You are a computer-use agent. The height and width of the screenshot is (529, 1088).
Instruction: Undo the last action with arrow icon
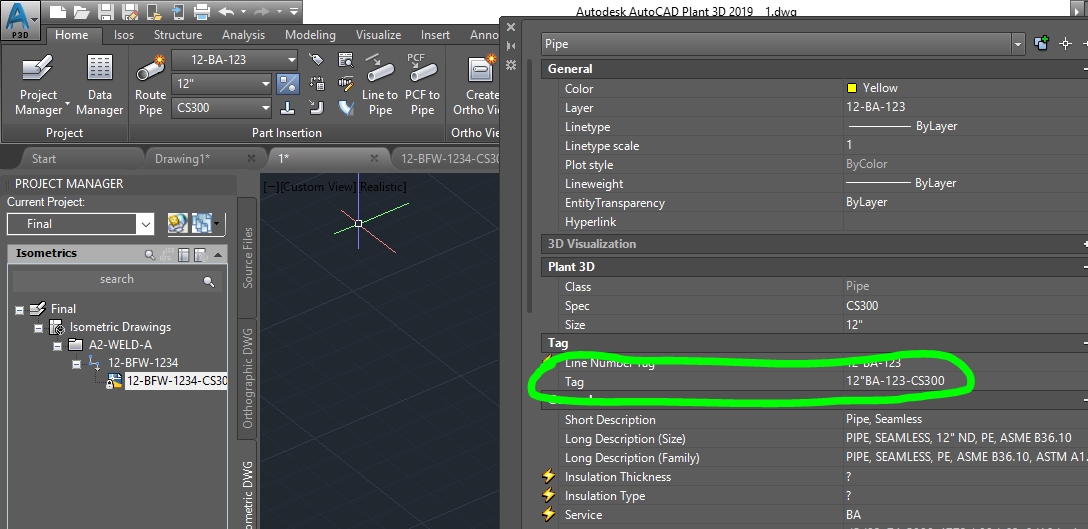click(226, 11)
